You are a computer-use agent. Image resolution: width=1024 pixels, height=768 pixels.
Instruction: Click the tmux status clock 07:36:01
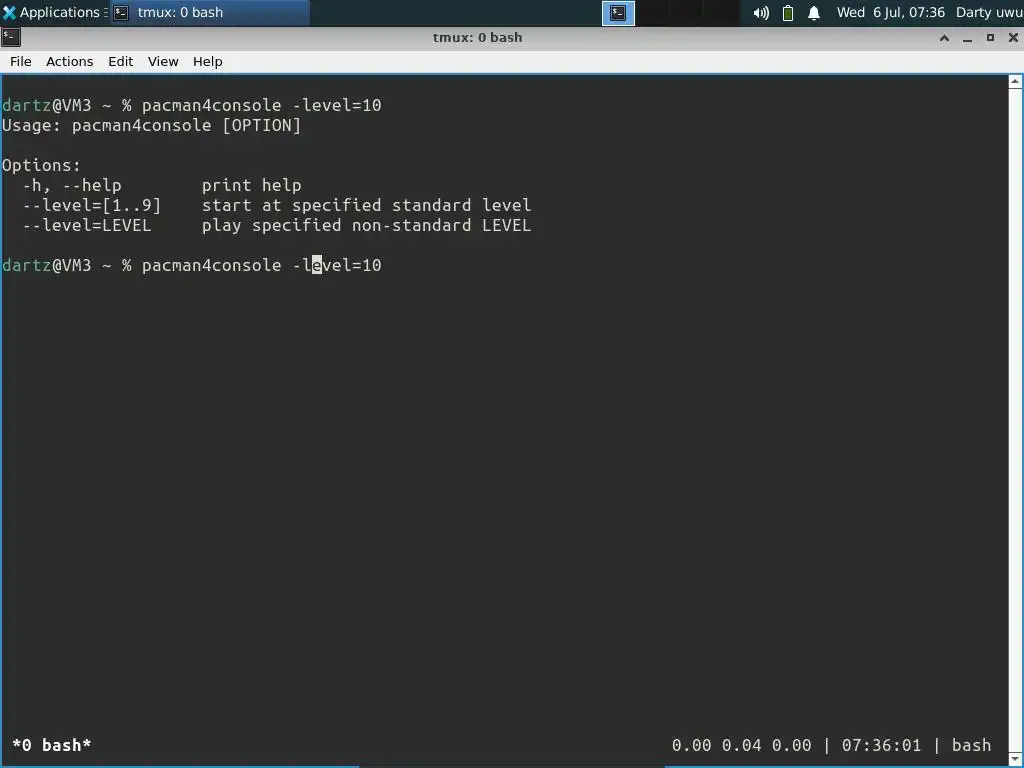881,745
